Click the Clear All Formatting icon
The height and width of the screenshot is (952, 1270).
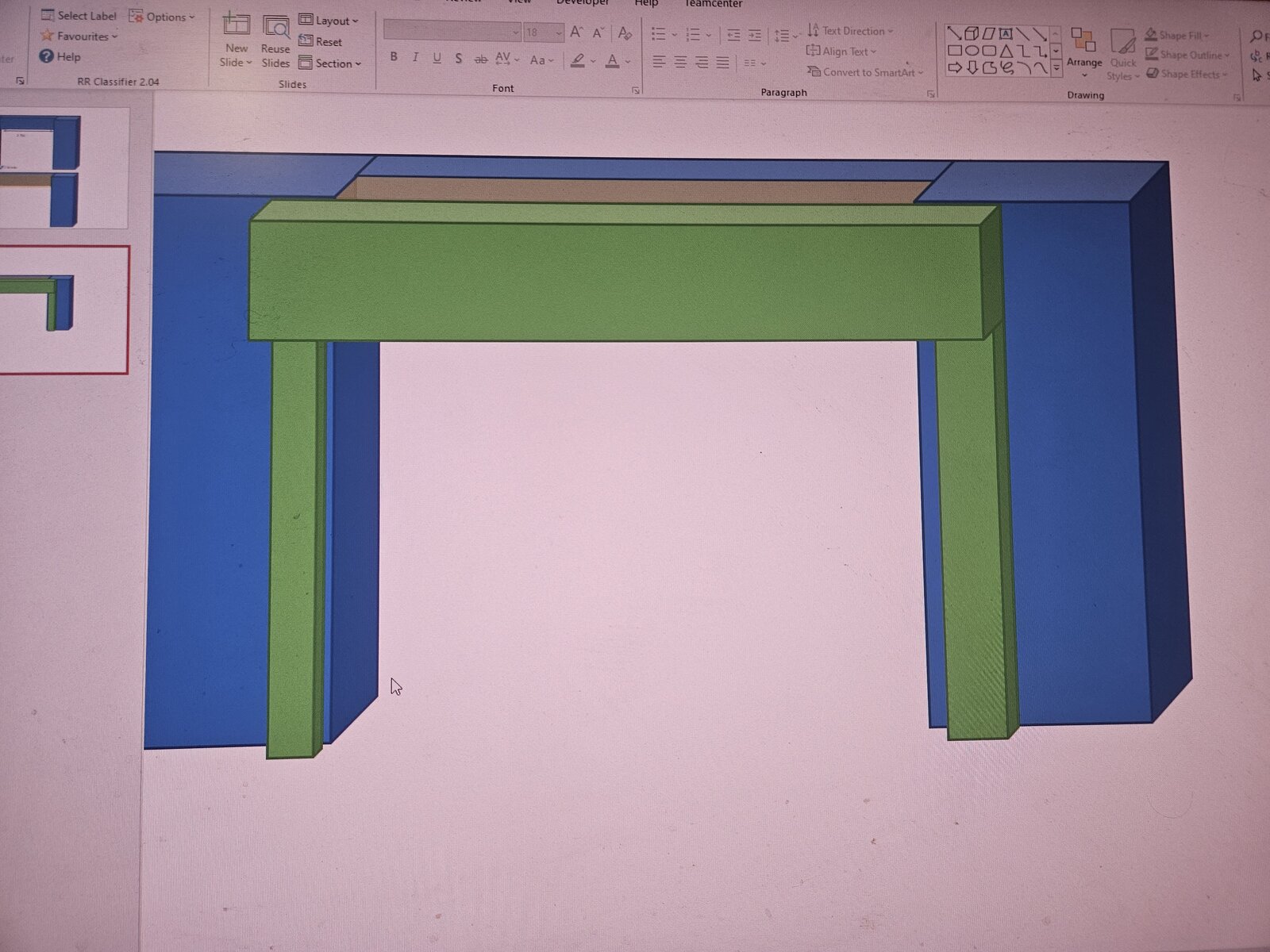625,33
